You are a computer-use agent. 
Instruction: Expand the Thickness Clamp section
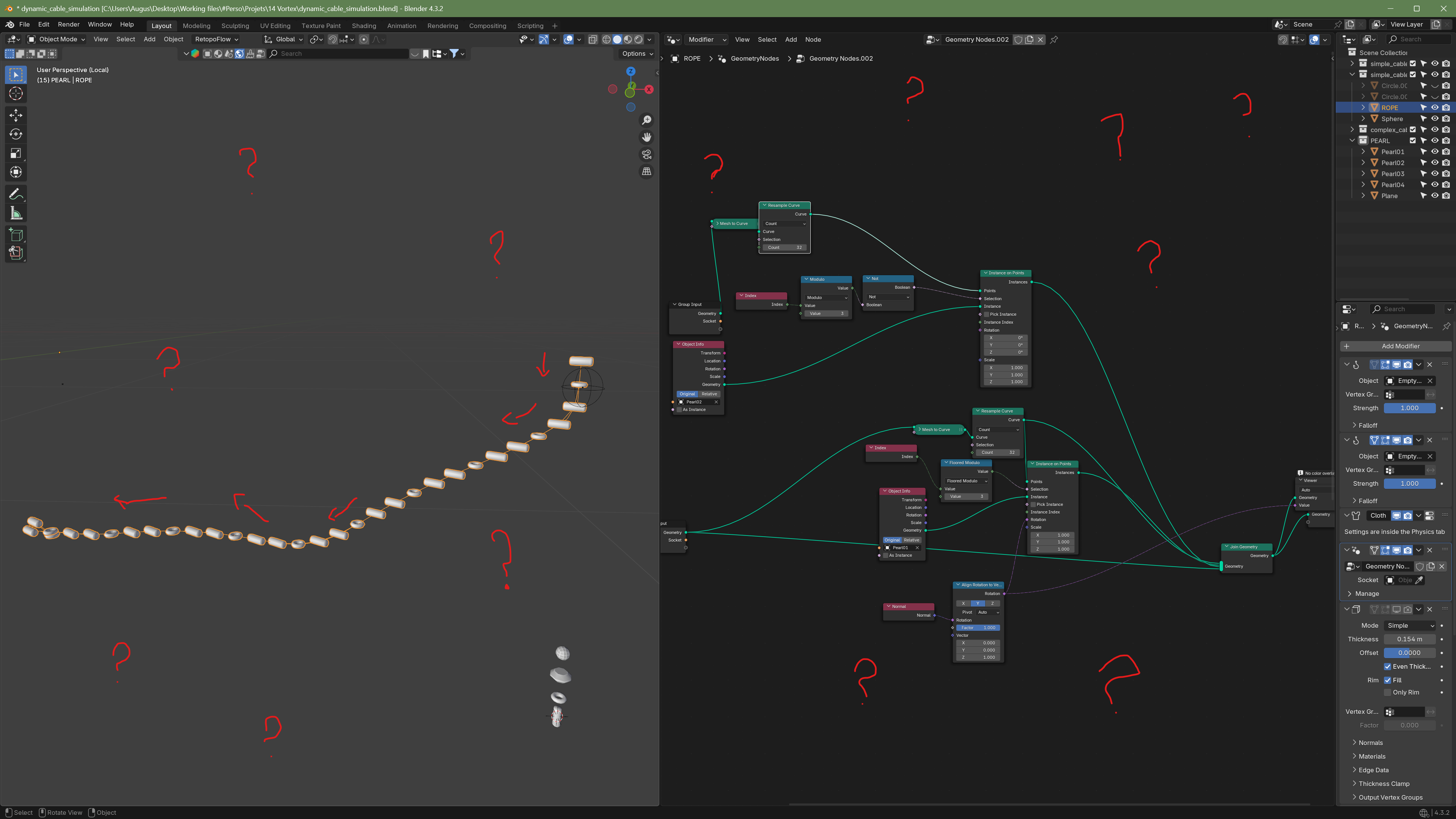click(x=1384, y=783)
